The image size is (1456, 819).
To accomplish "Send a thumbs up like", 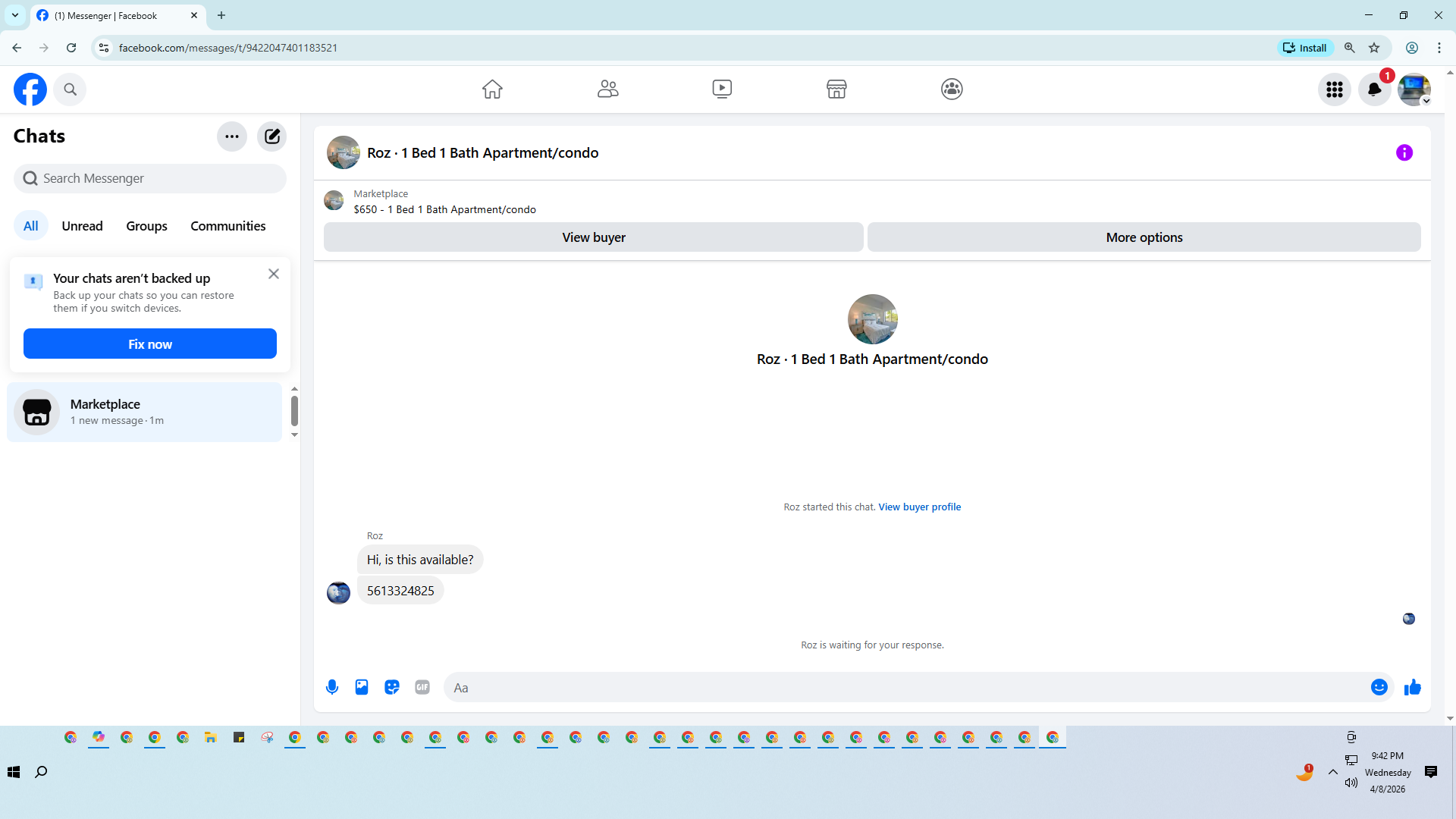I will (x=1412, y=687).
